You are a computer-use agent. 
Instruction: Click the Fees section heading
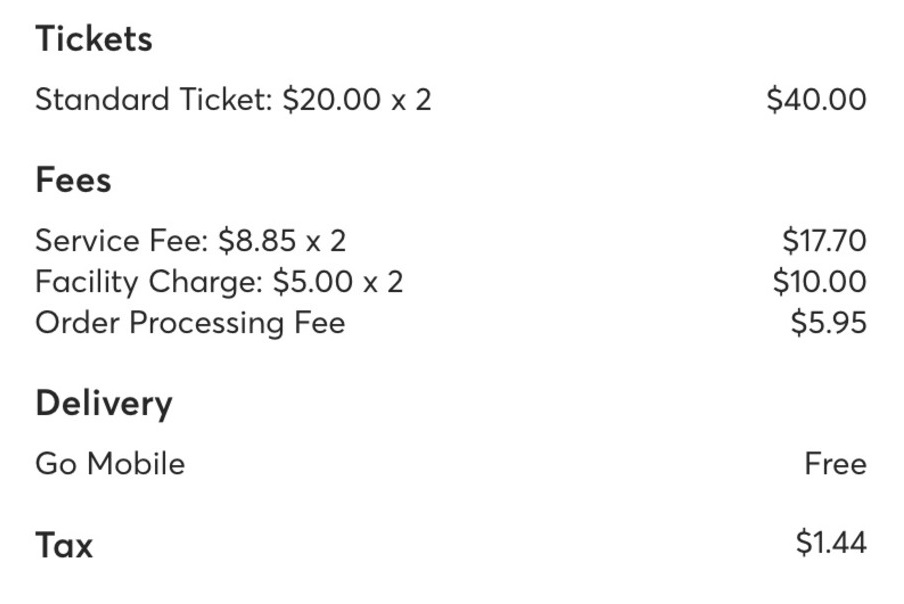click(73, 181)
